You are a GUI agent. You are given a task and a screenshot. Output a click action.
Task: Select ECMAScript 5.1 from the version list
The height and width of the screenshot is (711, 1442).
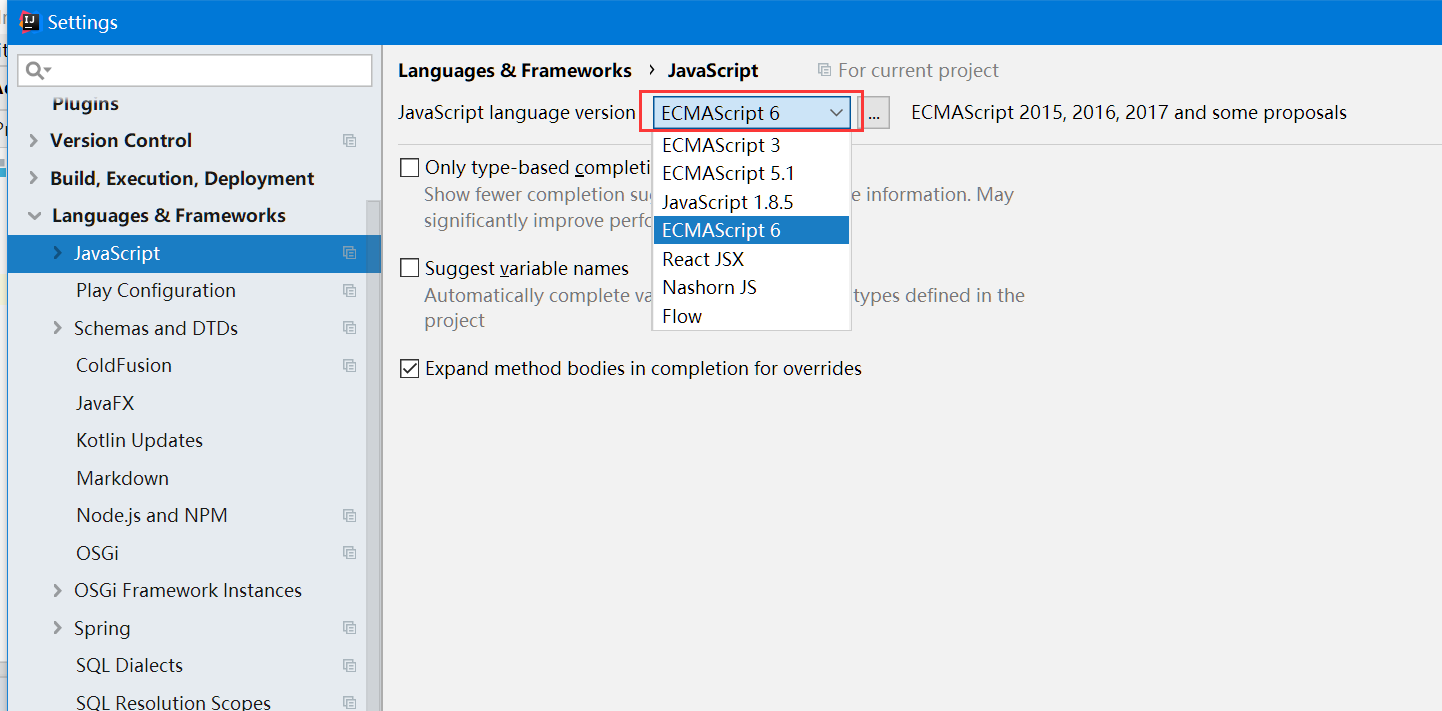click(x=751, y=173)
